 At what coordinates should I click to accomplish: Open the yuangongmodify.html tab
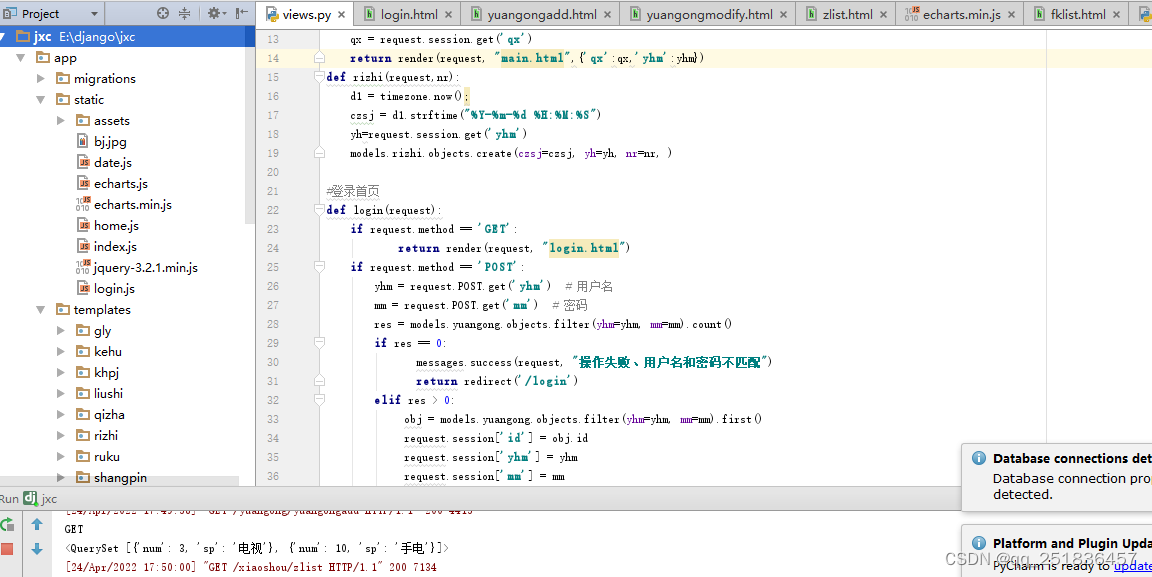[x=708, y=14]
